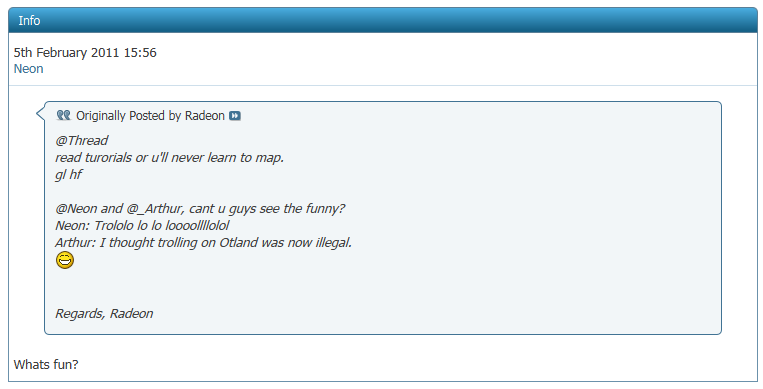
Task: Click the line about trolling on Otland
Action: click(203, 243)
